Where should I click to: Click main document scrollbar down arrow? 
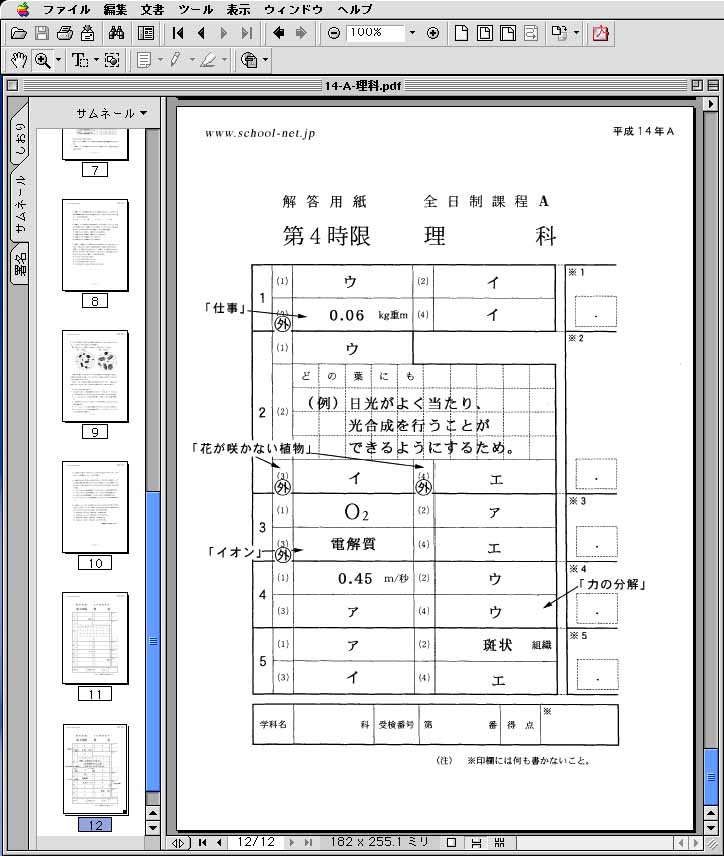[x=710, y=828]
